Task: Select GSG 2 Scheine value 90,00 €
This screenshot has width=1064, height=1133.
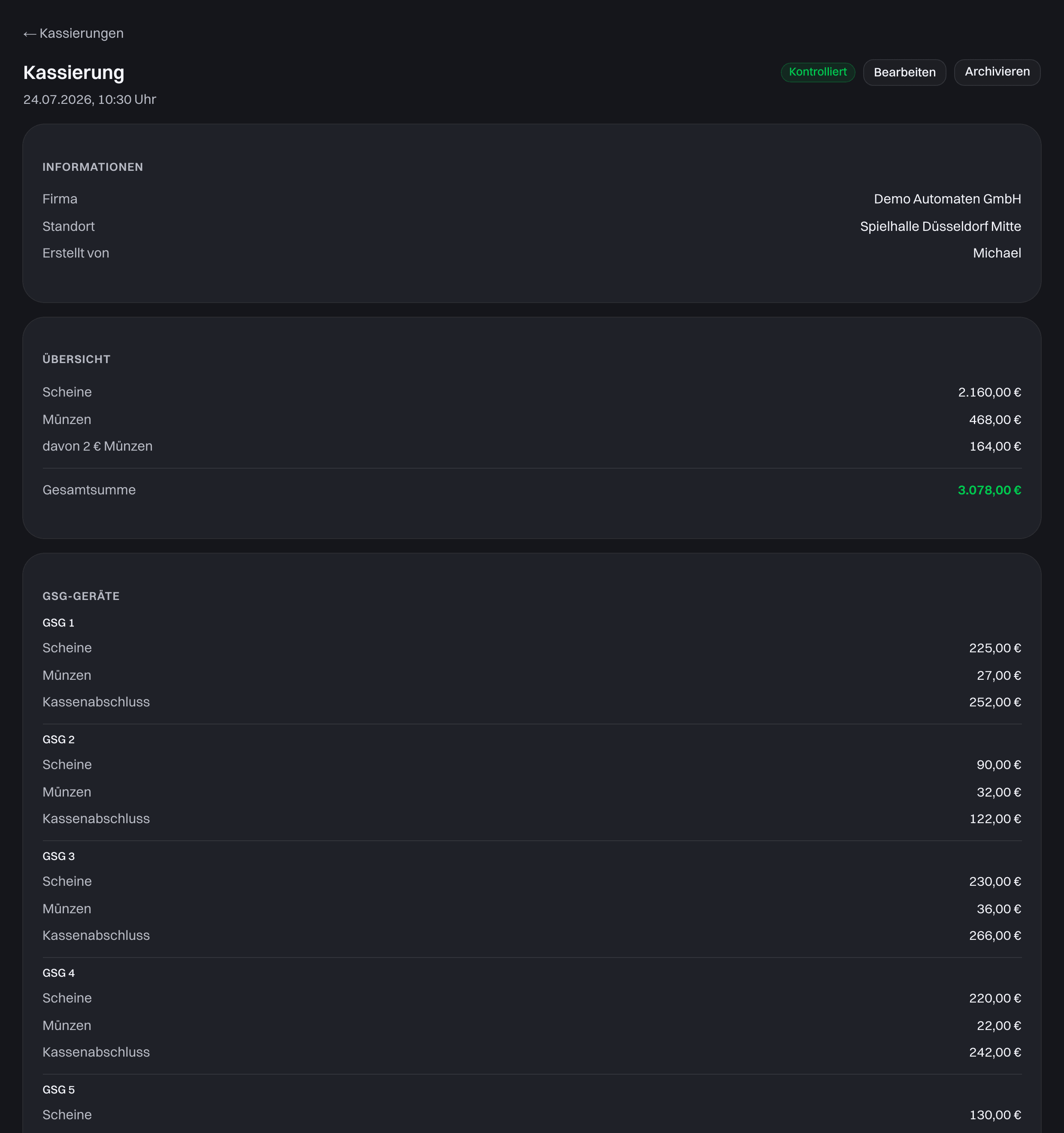Action: point(998,765)
